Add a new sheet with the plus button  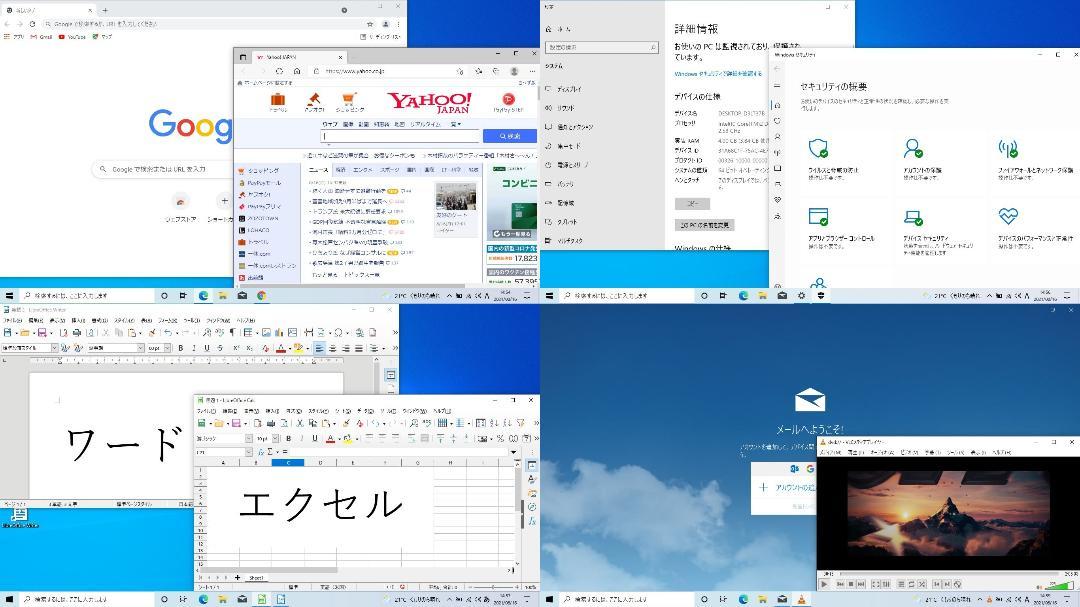tap(238, 577)
